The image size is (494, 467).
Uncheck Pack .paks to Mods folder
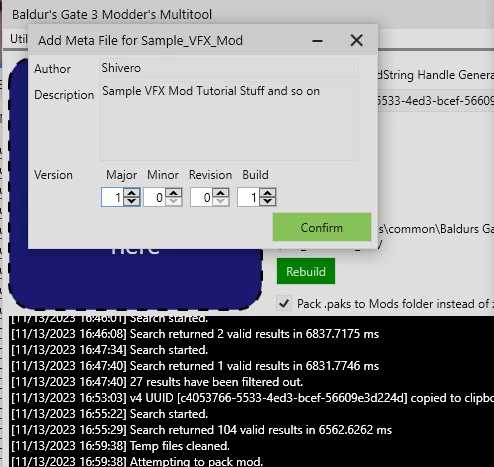click(x=284, y=303)
